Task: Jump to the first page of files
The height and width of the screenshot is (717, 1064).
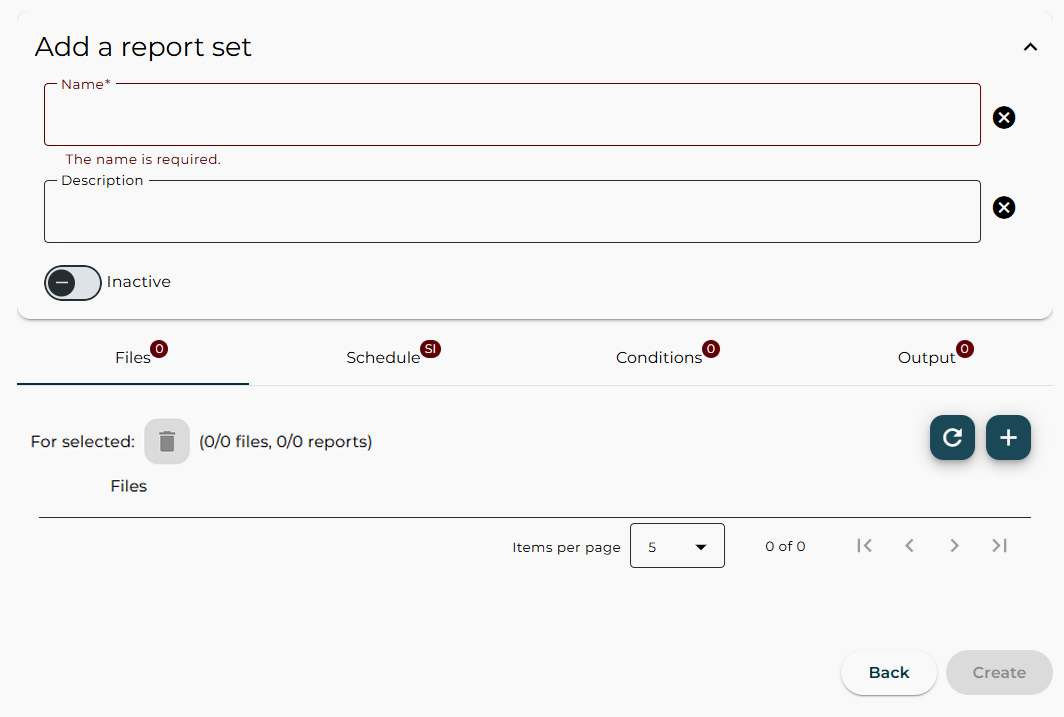Action: click(x=864, y=545)
